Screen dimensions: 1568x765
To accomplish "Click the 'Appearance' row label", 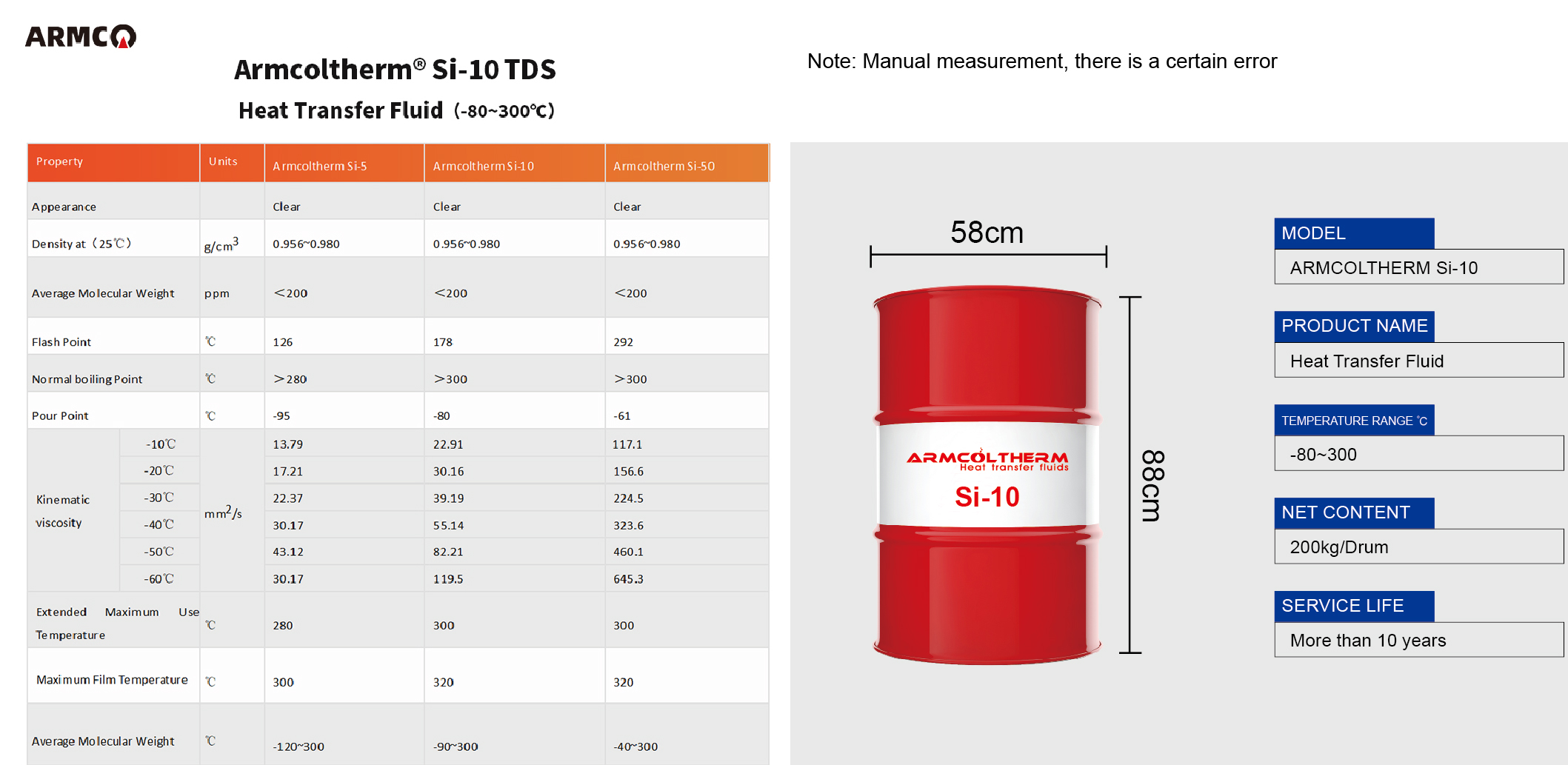I will pos(64,207).
